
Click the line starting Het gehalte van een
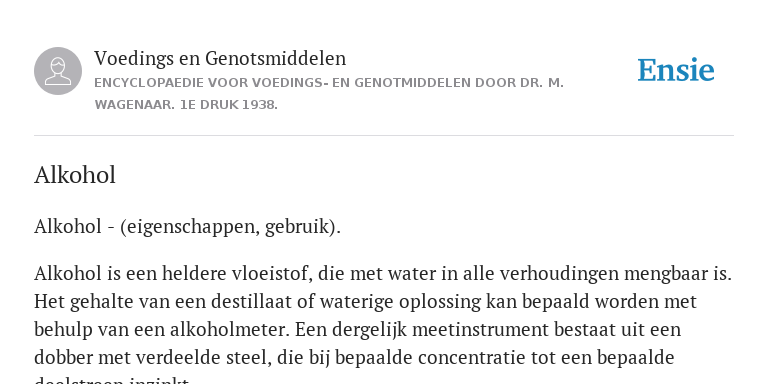point(365,301)
